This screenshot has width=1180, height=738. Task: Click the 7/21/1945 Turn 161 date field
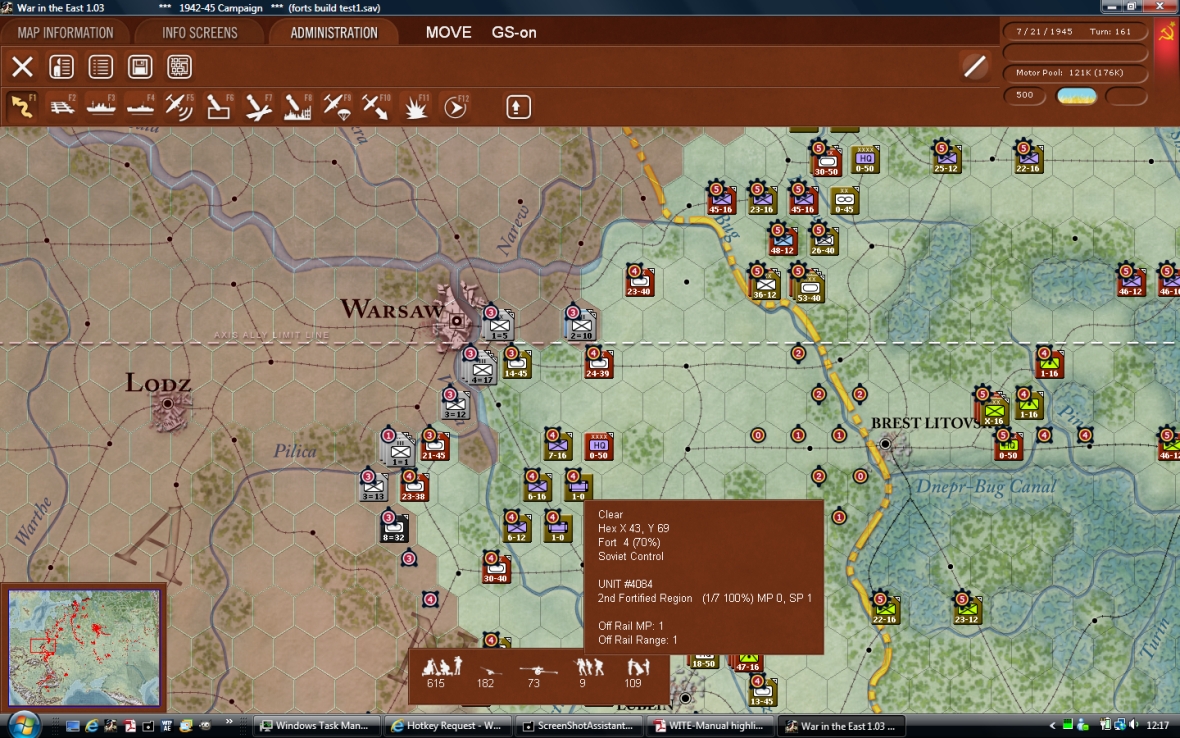(x=1074, y=32)
